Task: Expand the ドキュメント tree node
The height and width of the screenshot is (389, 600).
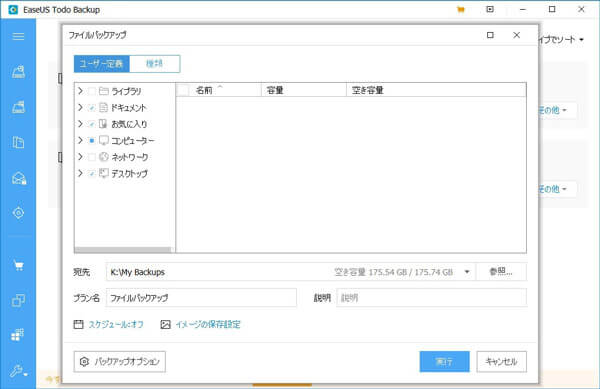Action: (x=80, y=107)
